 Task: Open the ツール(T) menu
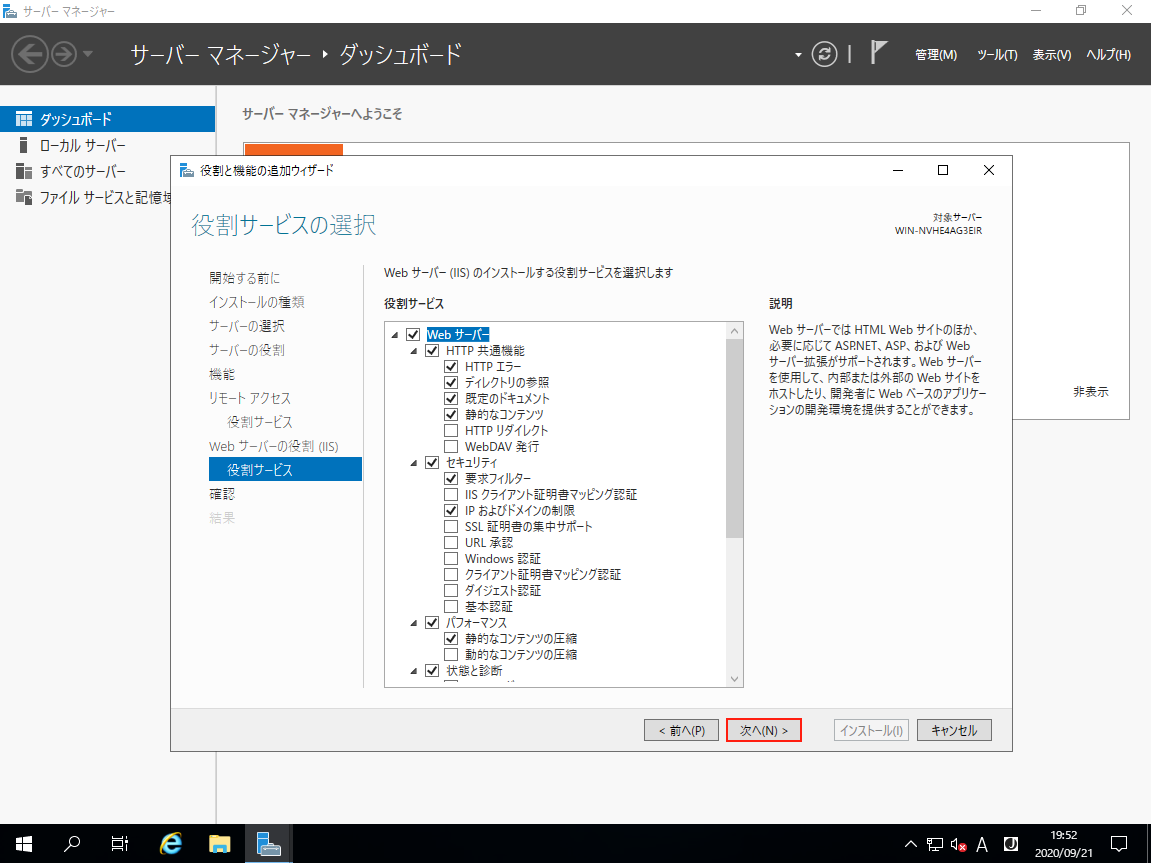pos(997,55)
